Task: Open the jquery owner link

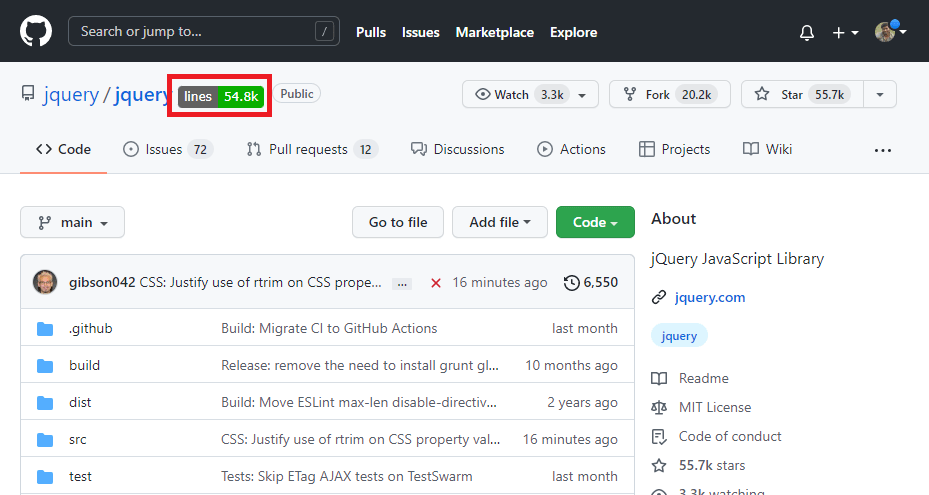Action: [71, 94]
